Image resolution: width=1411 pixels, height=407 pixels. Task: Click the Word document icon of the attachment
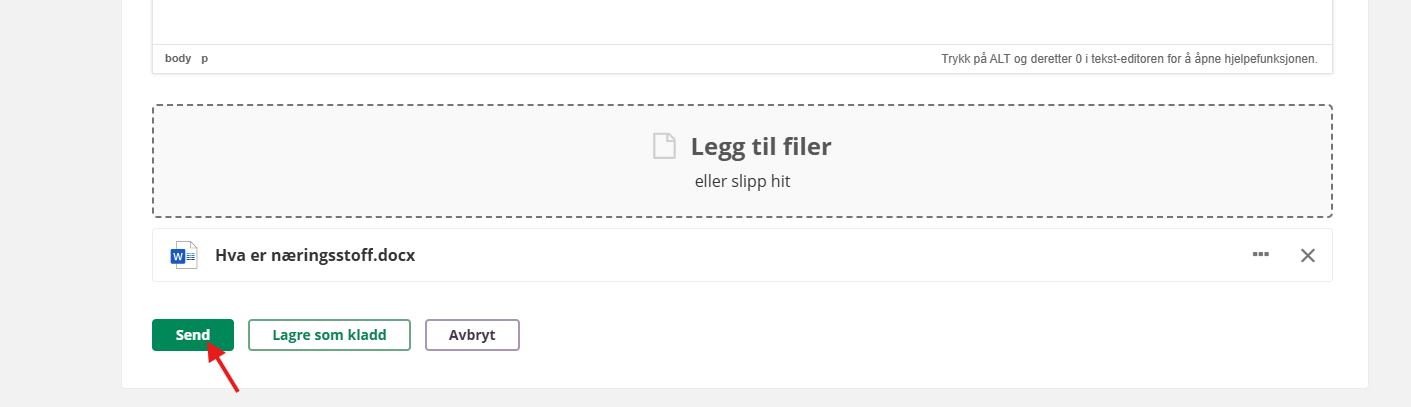tap(184, 255)
